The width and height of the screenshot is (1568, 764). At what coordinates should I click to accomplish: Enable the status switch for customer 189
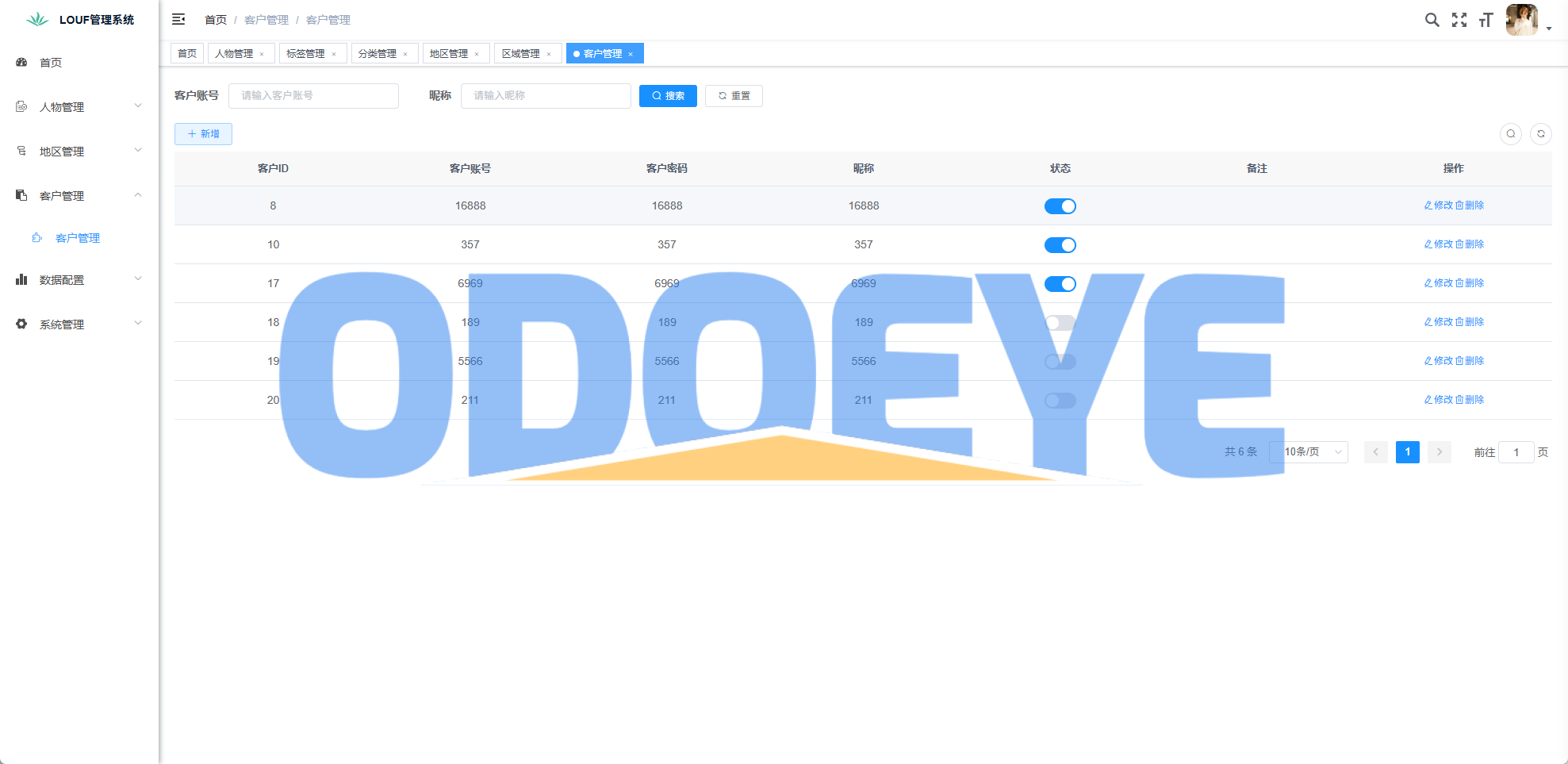pos(1060,323)
